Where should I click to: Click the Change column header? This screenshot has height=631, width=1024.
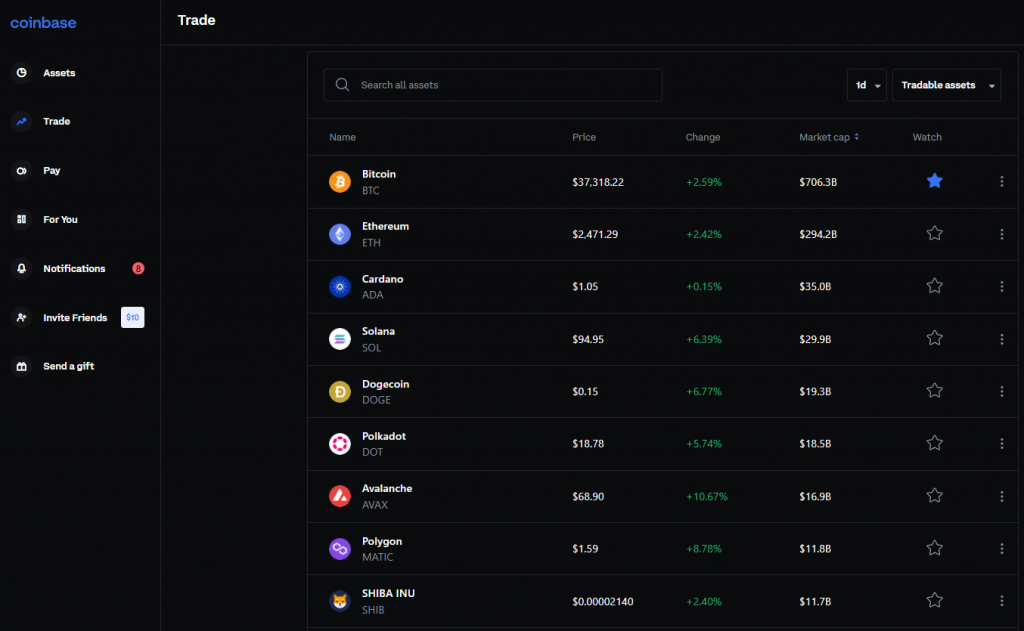coord(703,137)
